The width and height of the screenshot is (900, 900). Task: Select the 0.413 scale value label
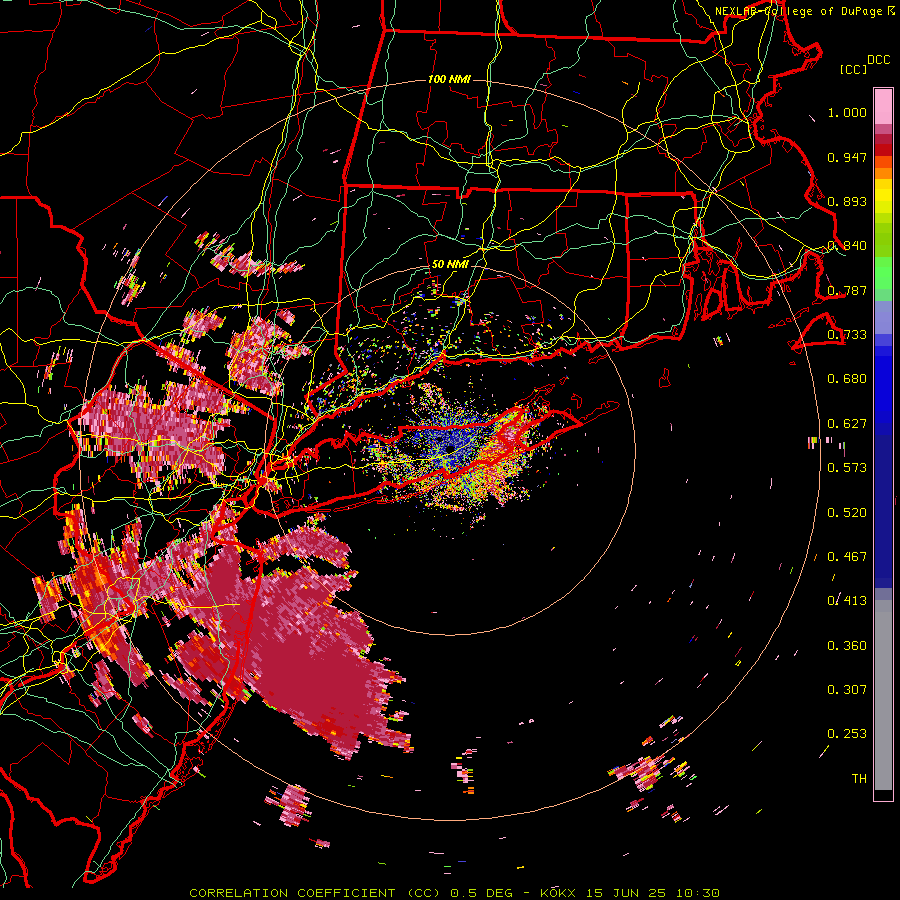[x=847, y=601]
